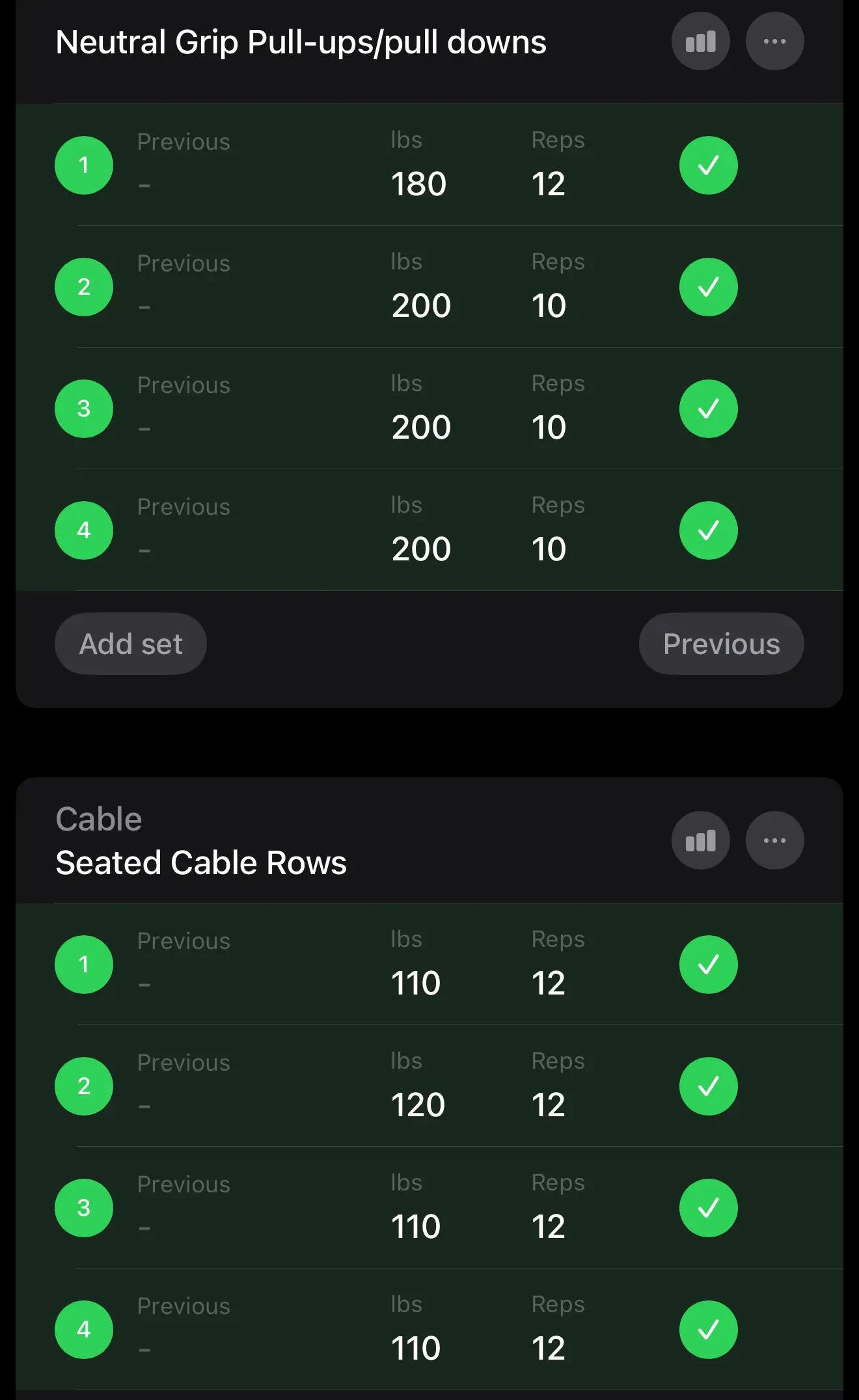Tap set 4 badge of Seated Cable Rows
This screenshot has height=1400, width=859.
click(84, 1330)
